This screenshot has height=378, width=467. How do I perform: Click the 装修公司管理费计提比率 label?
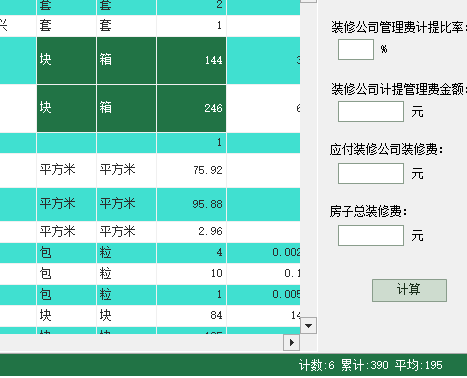[398, 28]
